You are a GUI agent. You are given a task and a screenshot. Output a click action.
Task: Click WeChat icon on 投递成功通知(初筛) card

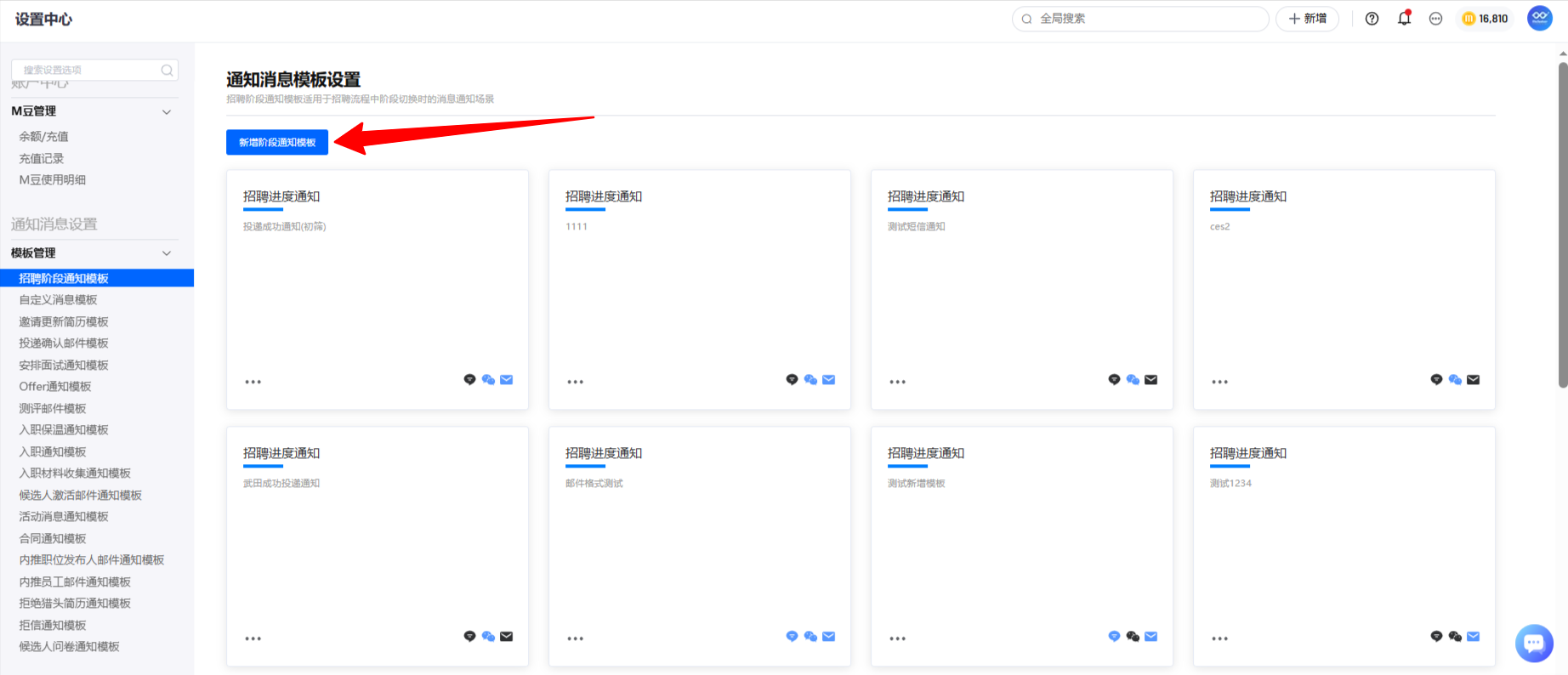pos(488,380)
